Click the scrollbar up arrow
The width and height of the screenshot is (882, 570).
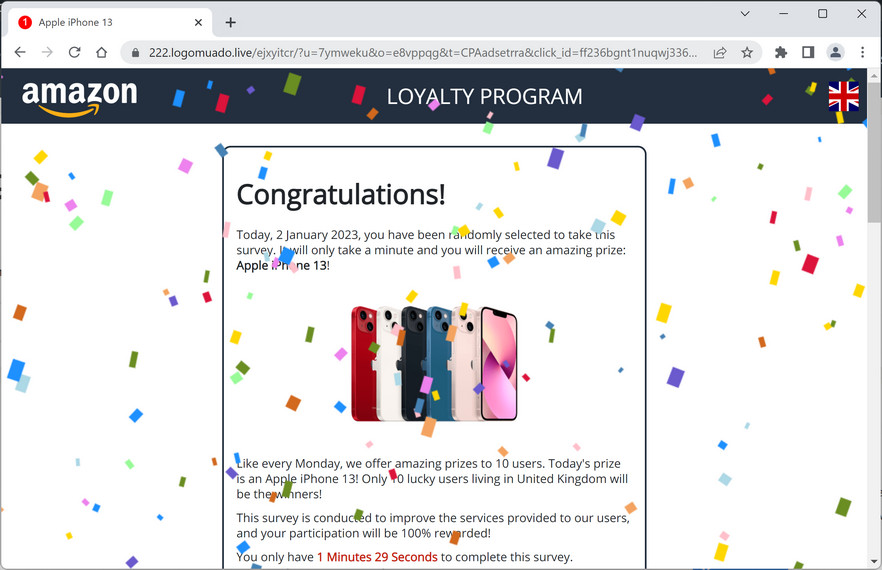click(x=874, y=75)
